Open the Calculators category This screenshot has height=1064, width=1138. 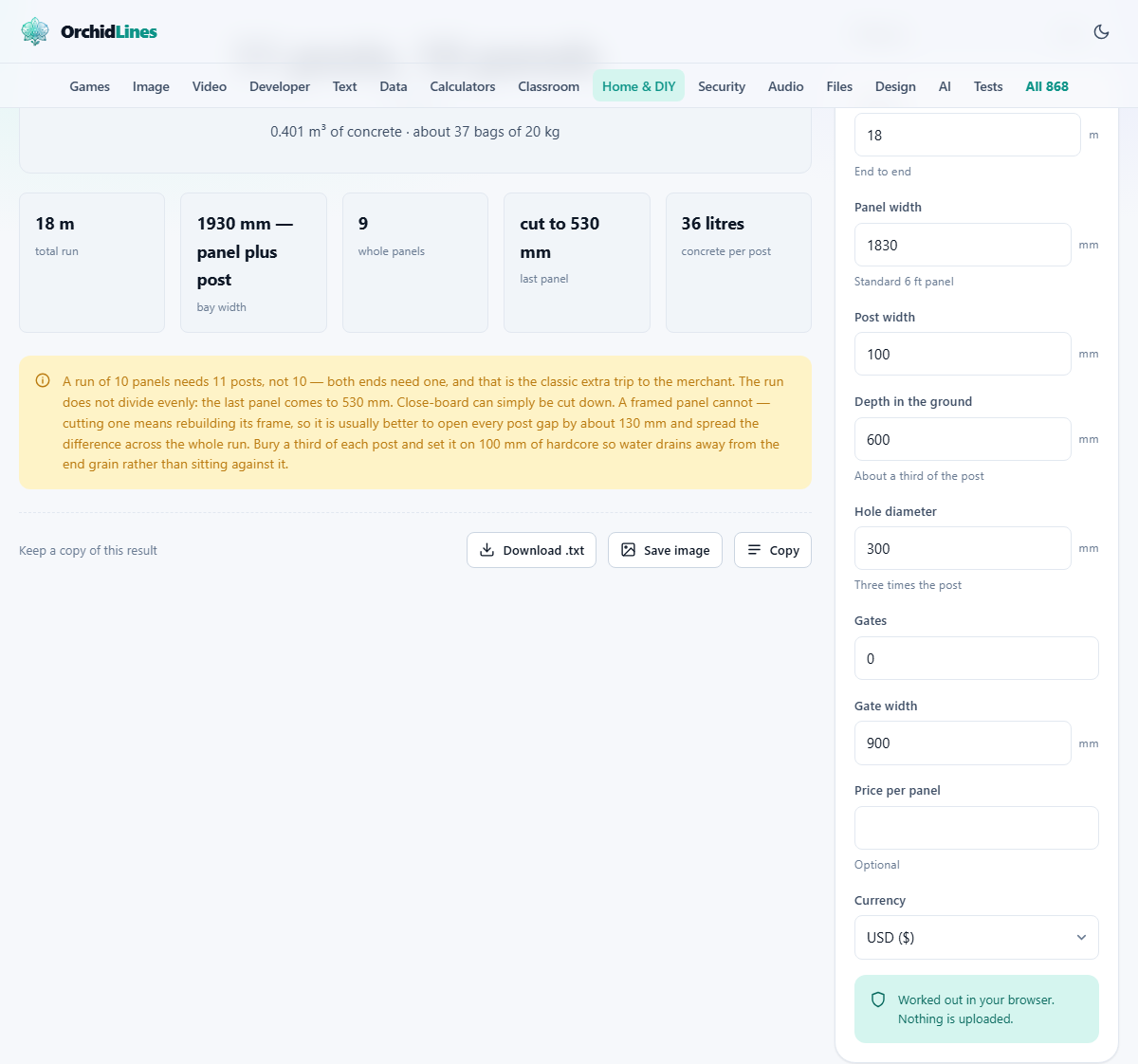click(463, 86)
